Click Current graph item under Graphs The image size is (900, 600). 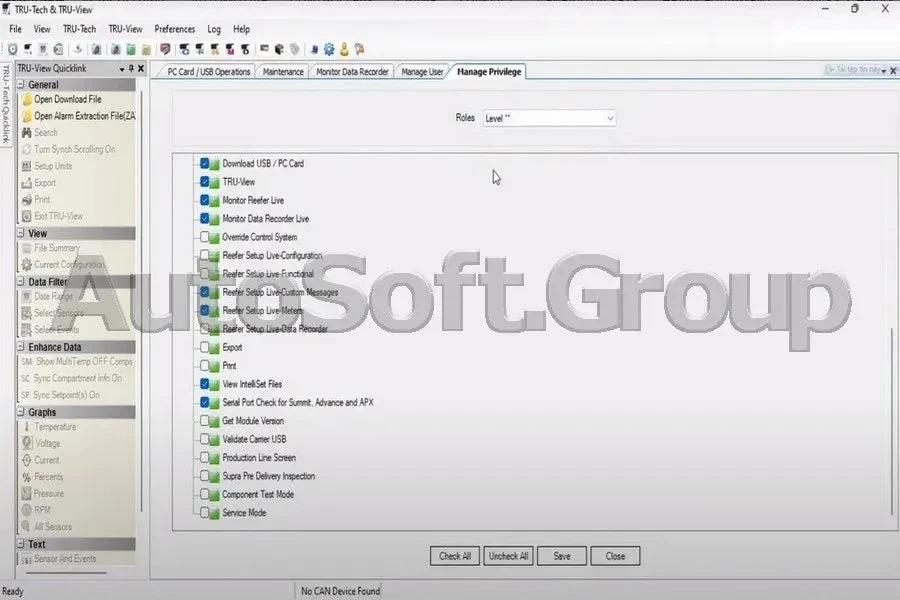coord(40,460)
